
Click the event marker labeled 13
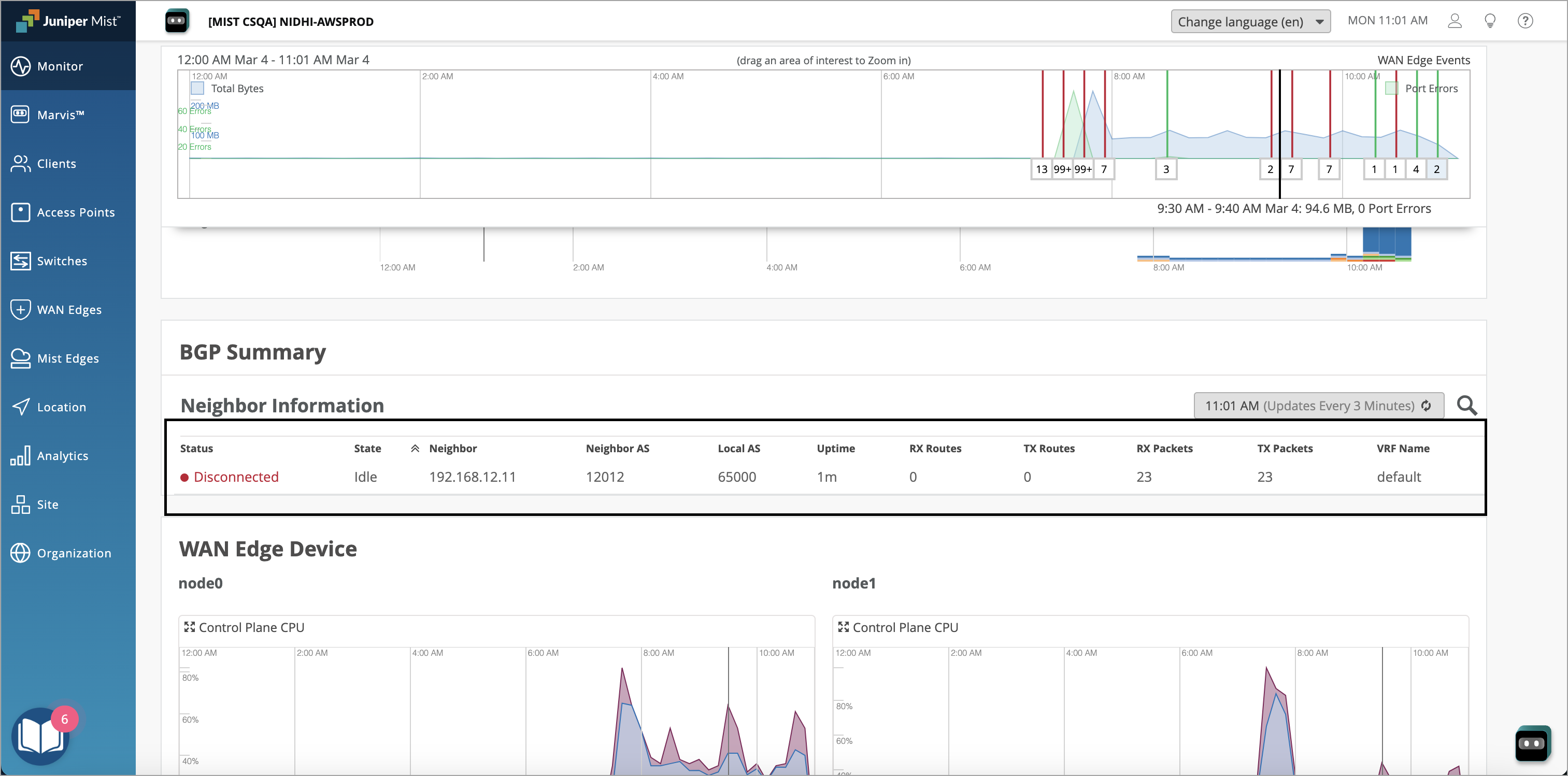click(1042, 170)
